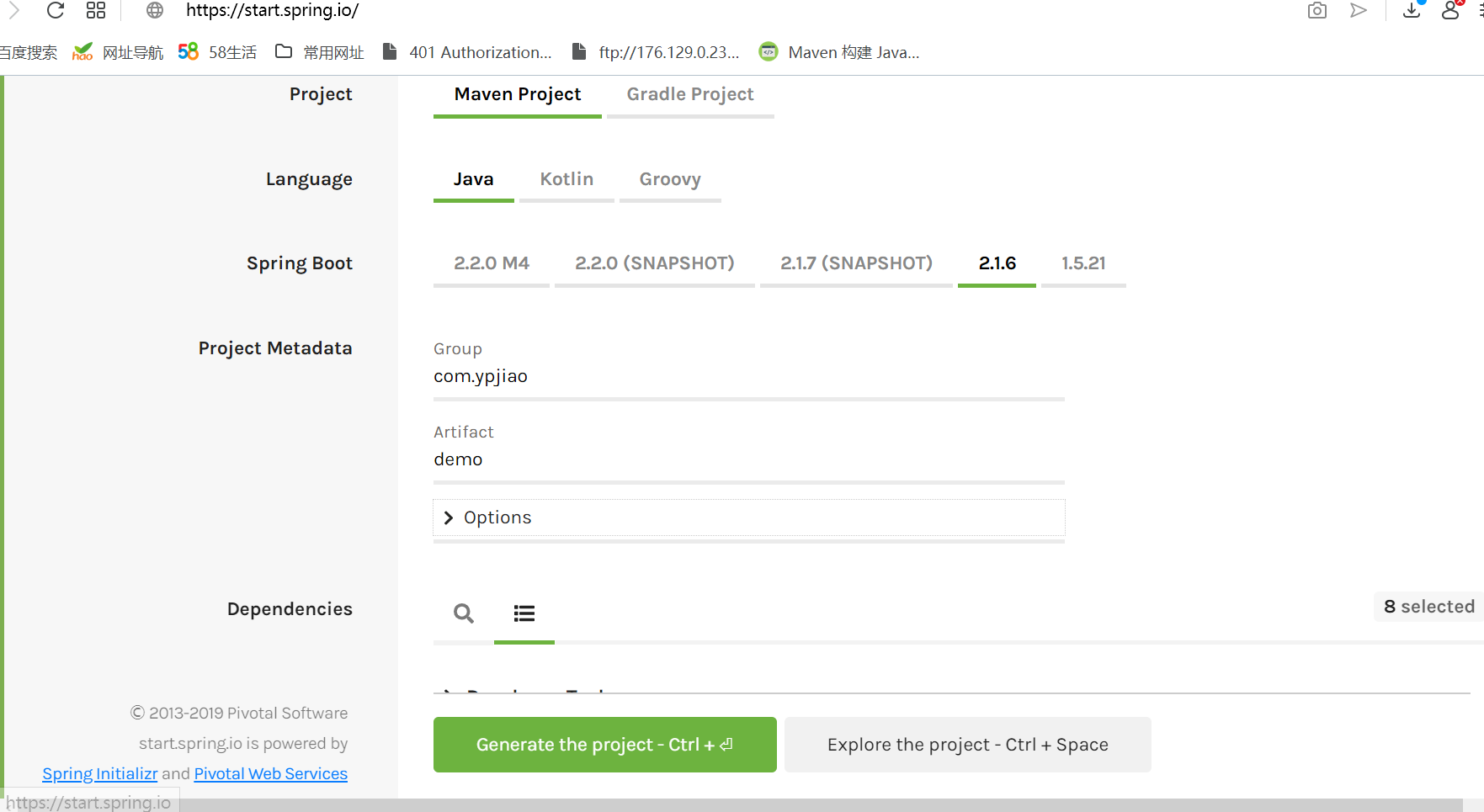Screen dimensions: 1484x812
Task: Select Spring Boot version 2.2.0 M4
Action: 492,263
